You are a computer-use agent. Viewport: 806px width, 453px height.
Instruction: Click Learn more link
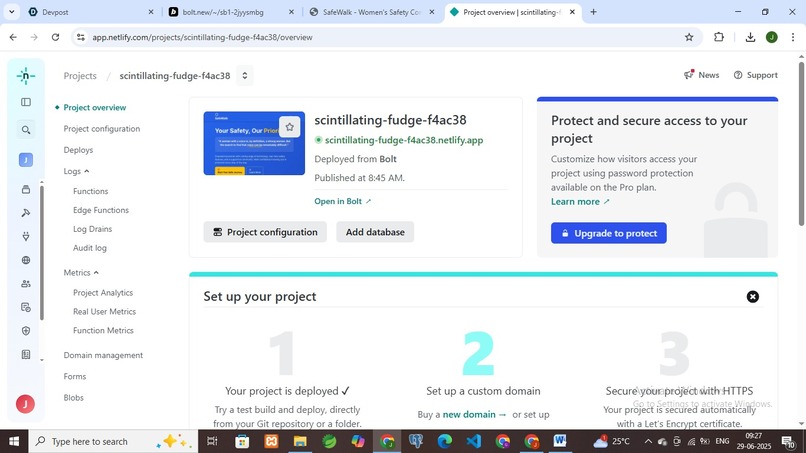[580, 202]
